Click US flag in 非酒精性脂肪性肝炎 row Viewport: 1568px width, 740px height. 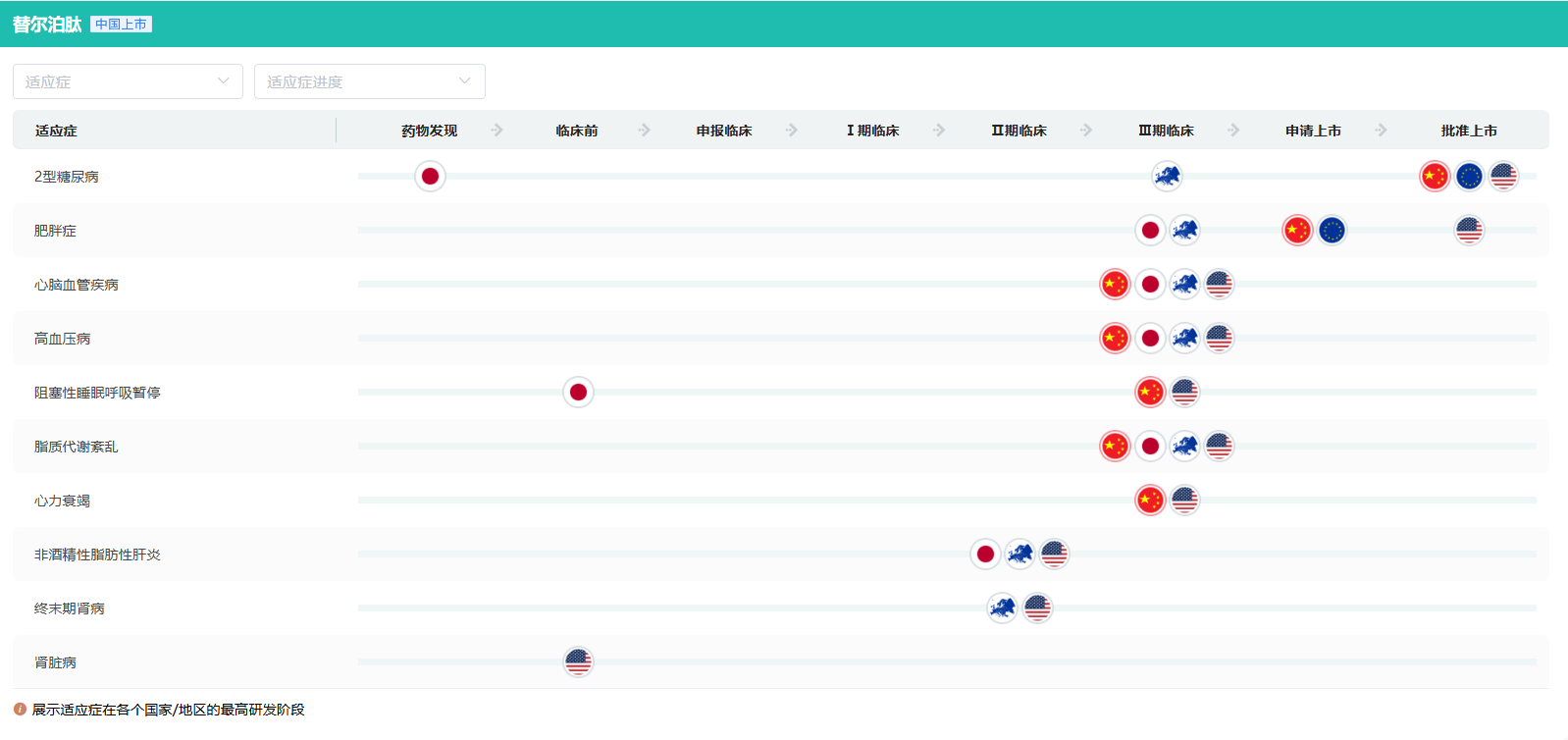[x=1054, y=555]
